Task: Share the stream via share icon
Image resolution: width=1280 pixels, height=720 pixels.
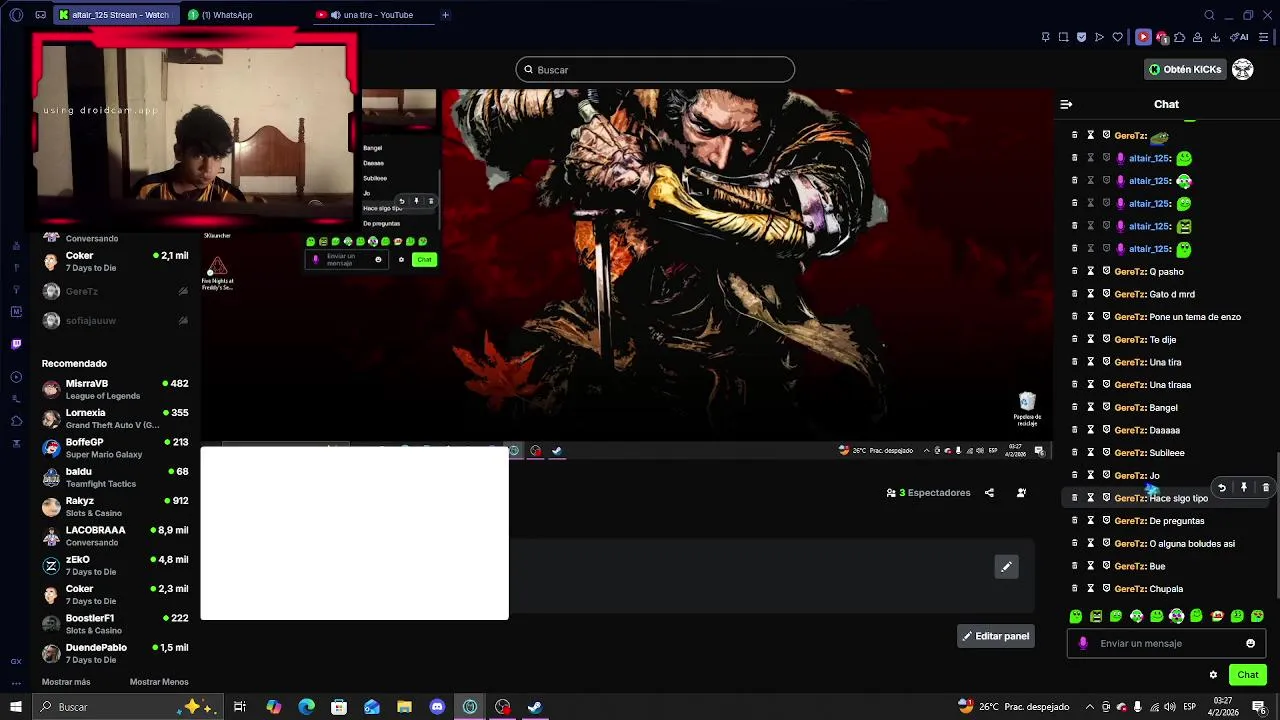Action: [989, 493]
